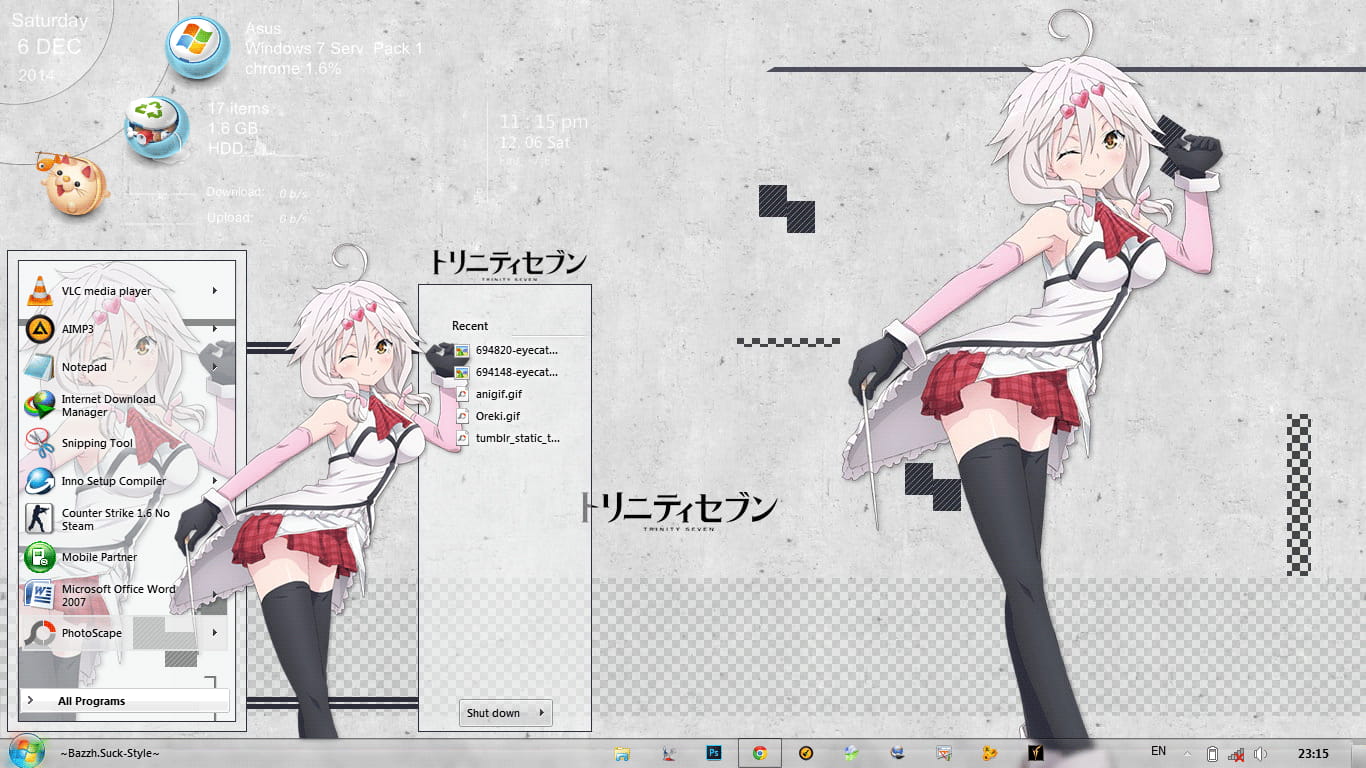Screen dimensions: 1366x768
Task: Open Microsoft Office Word 2007
Action: [x=118, y=595]
